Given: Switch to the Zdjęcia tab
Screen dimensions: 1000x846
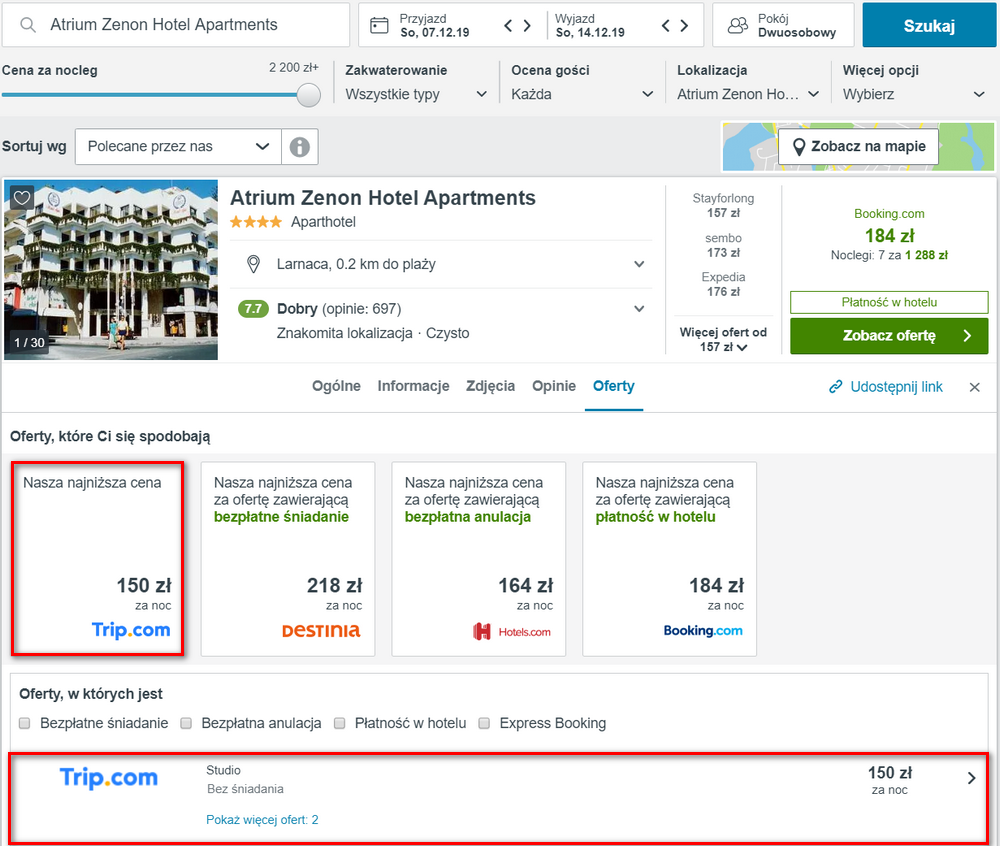Looking at the screenshot, I should point(490,386).
